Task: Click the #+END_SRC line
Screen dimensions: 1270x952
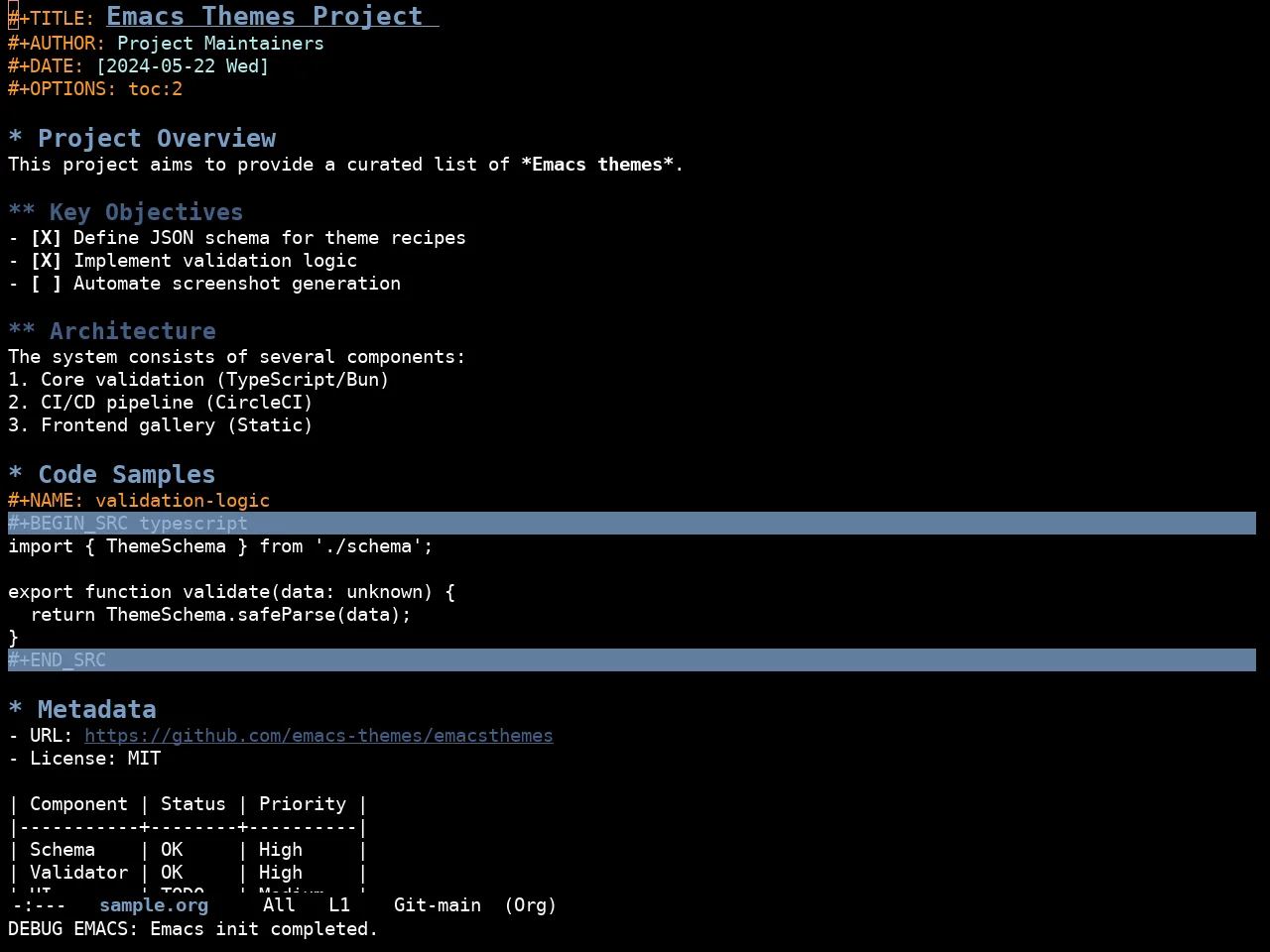Action: pos(632,660)
